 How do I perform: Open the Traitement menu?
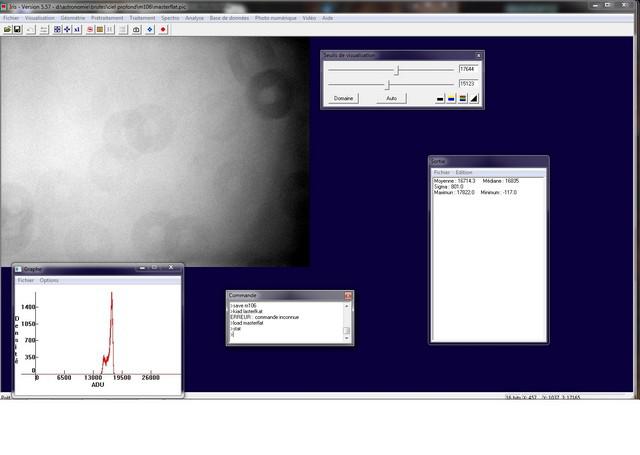[x=142, y=18]
